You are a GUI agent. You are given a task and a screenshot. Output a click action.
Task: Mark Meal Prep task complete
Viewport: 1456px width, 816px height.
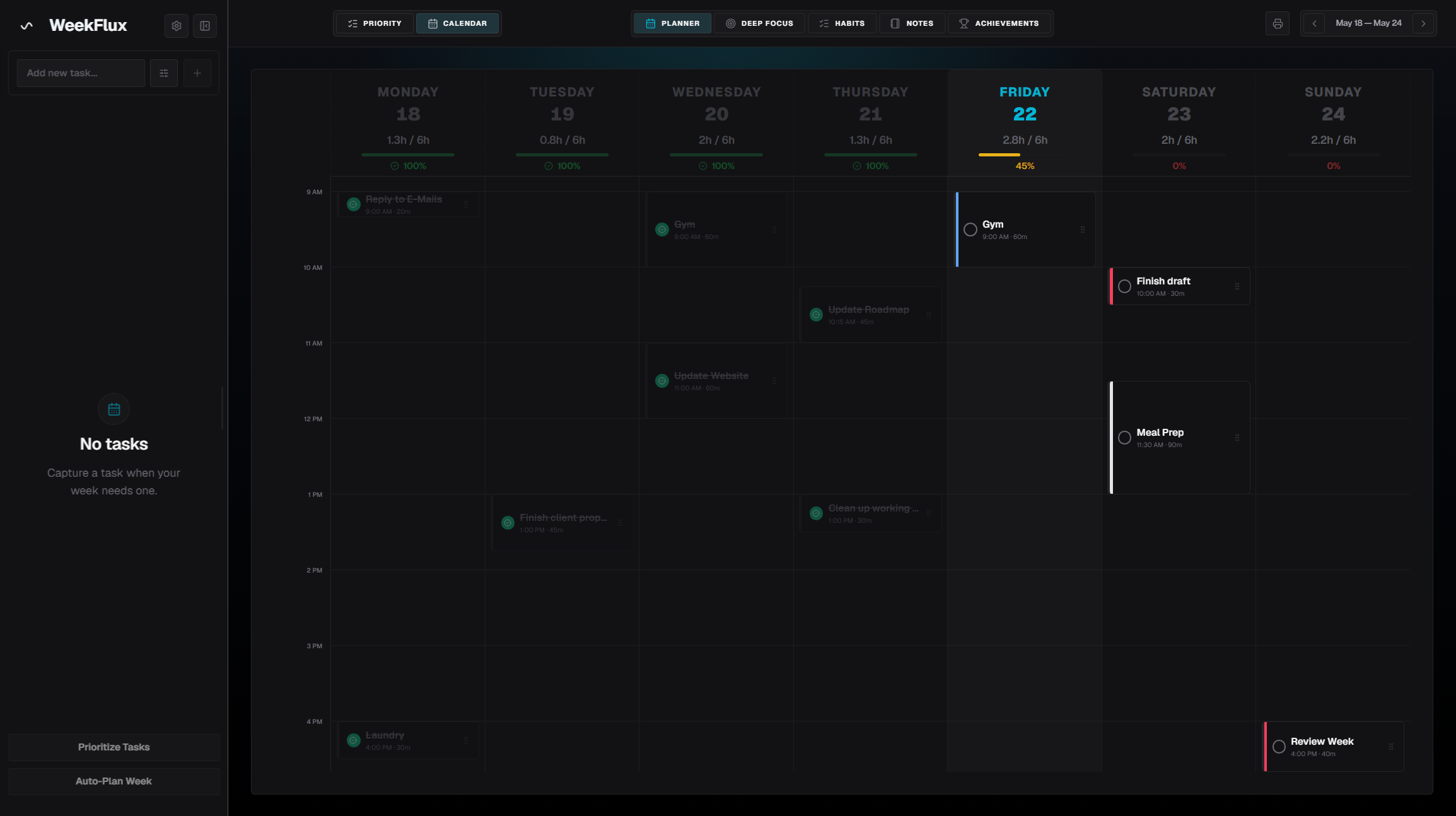pyautogui.click(x=1124, y=438)
